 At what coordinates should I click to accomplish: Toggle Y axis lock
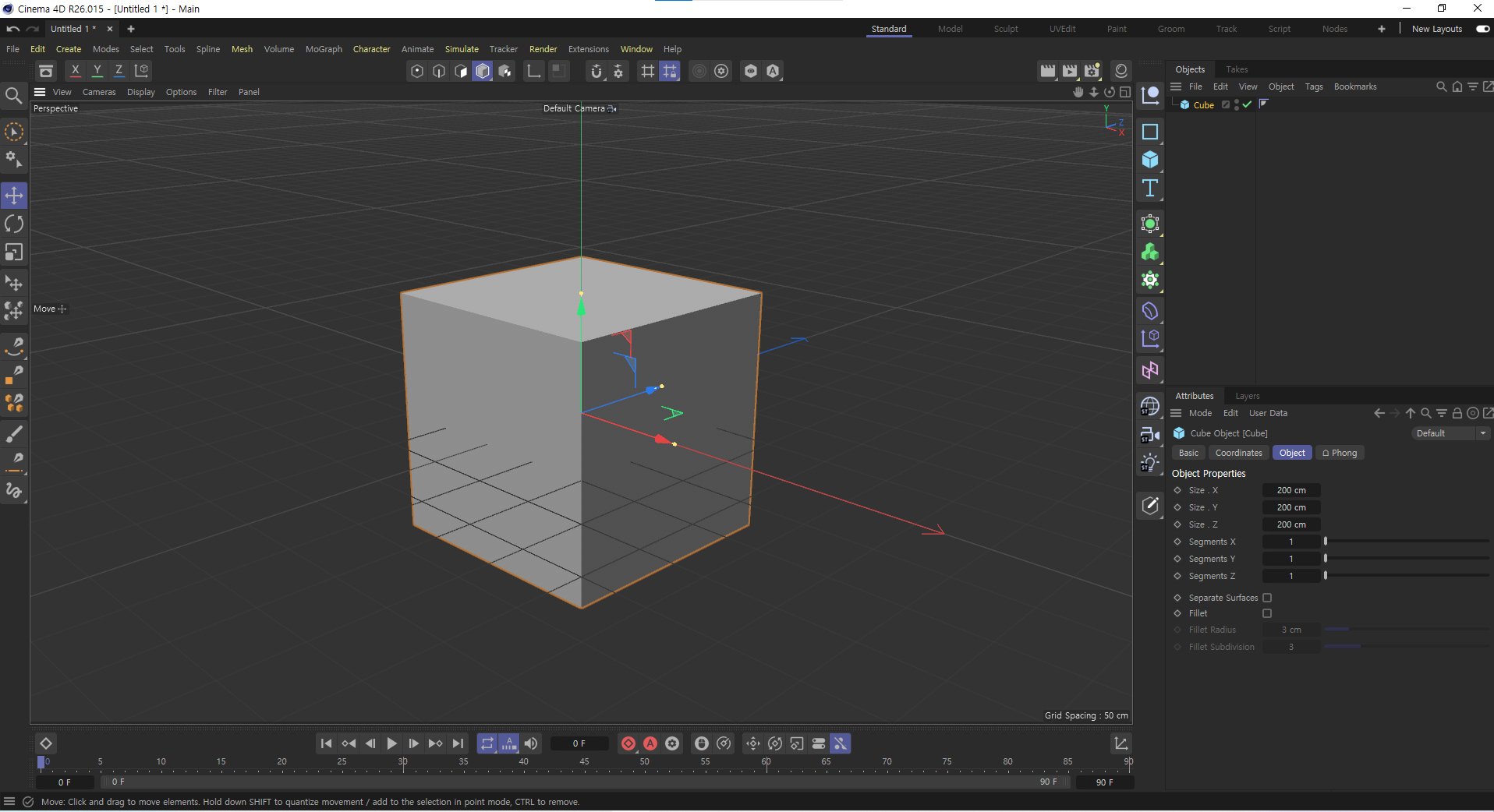point(97,70)
